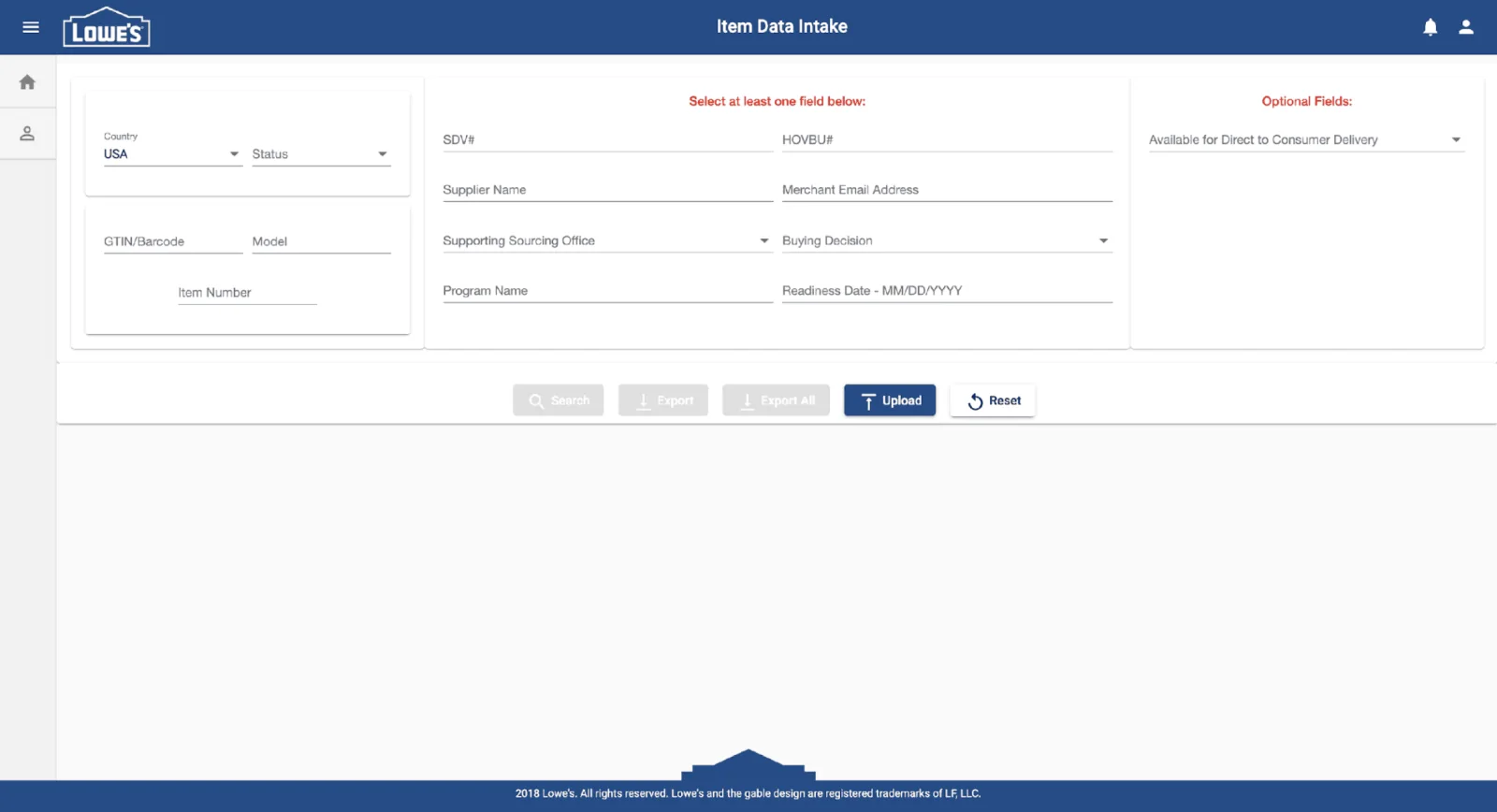Image resolution: width=1497 pixels, height=812 pixels.
Task: Open the Buying Decision dropdown
Action: 947,241
